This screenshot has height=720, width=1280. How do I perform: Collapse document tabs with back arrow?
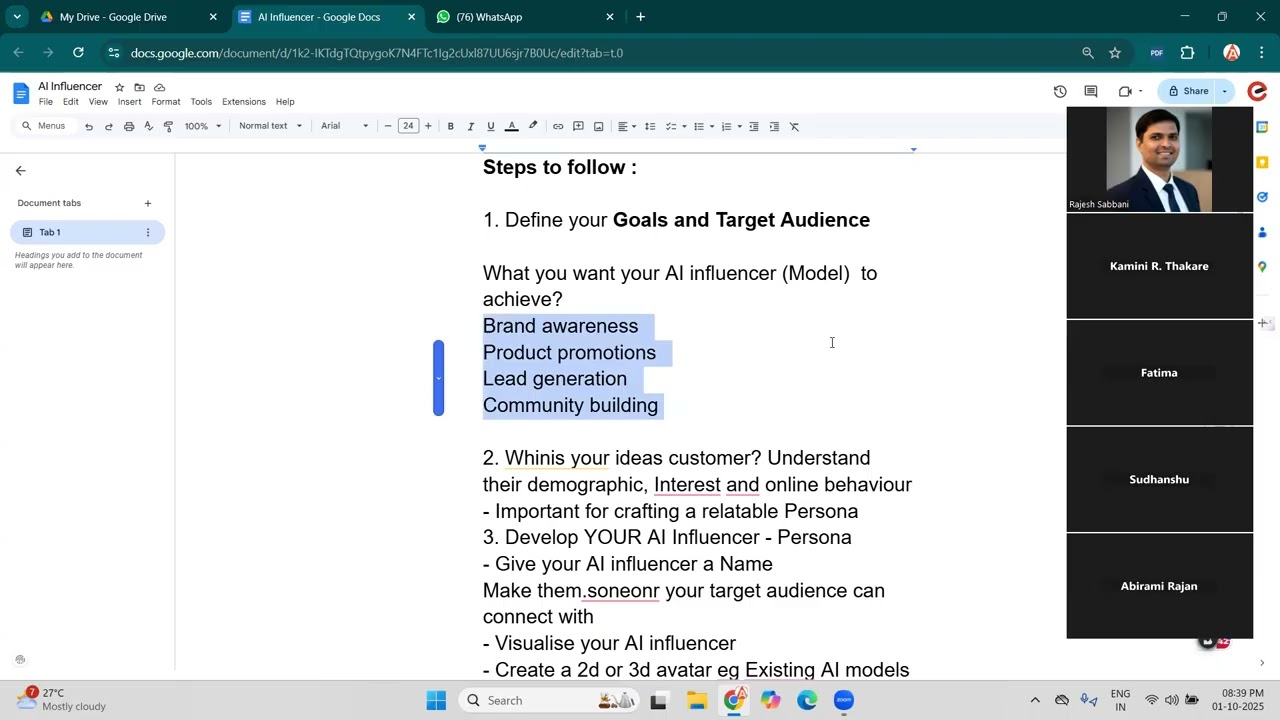tap(20, 171)
